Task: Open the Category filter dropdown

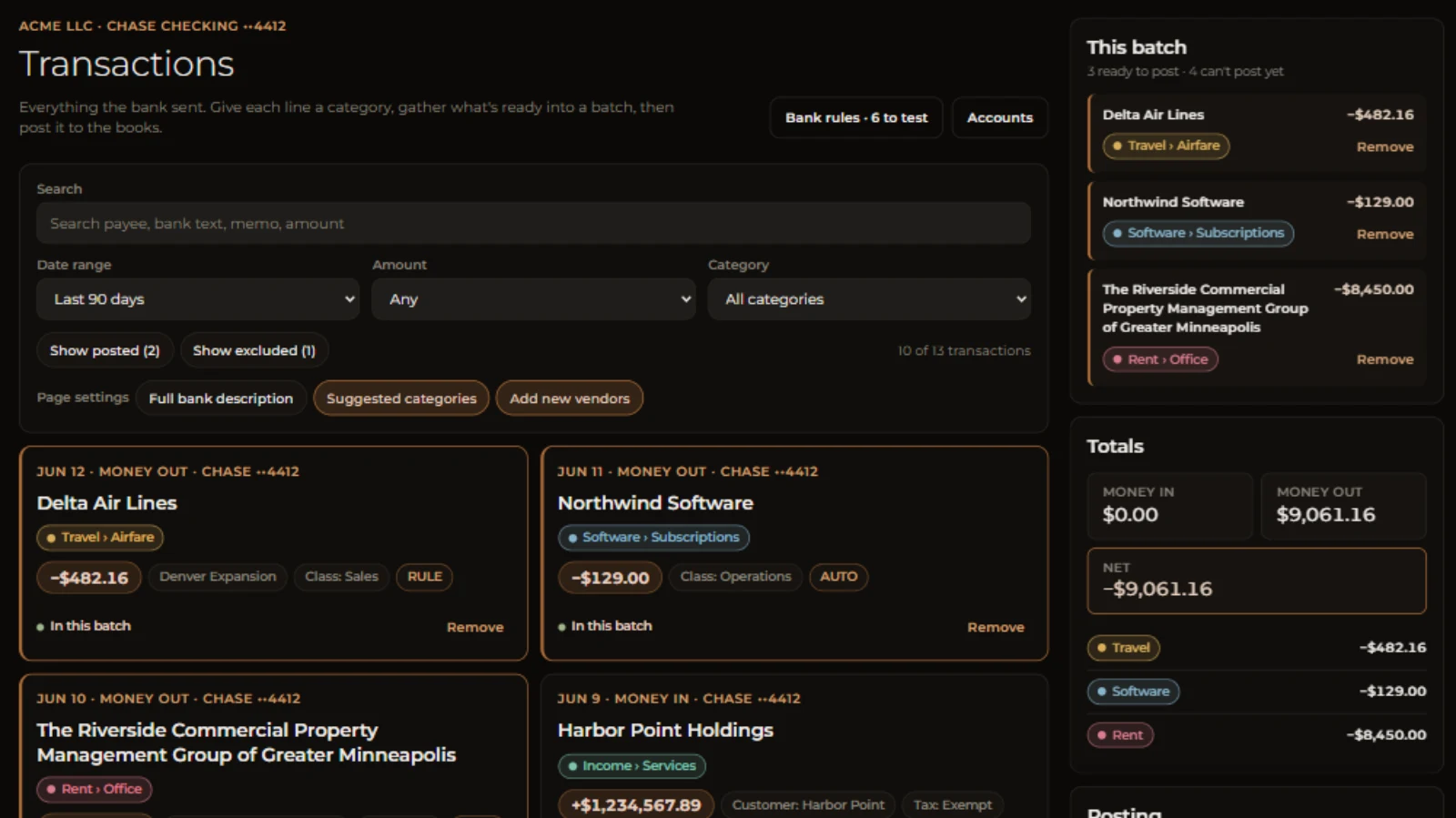Action: pos(869,298)
